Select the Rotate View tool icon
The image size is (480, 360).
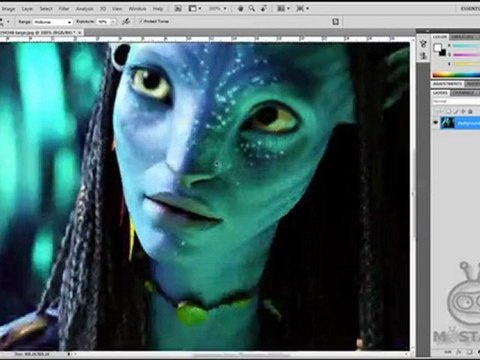point(264,9)
